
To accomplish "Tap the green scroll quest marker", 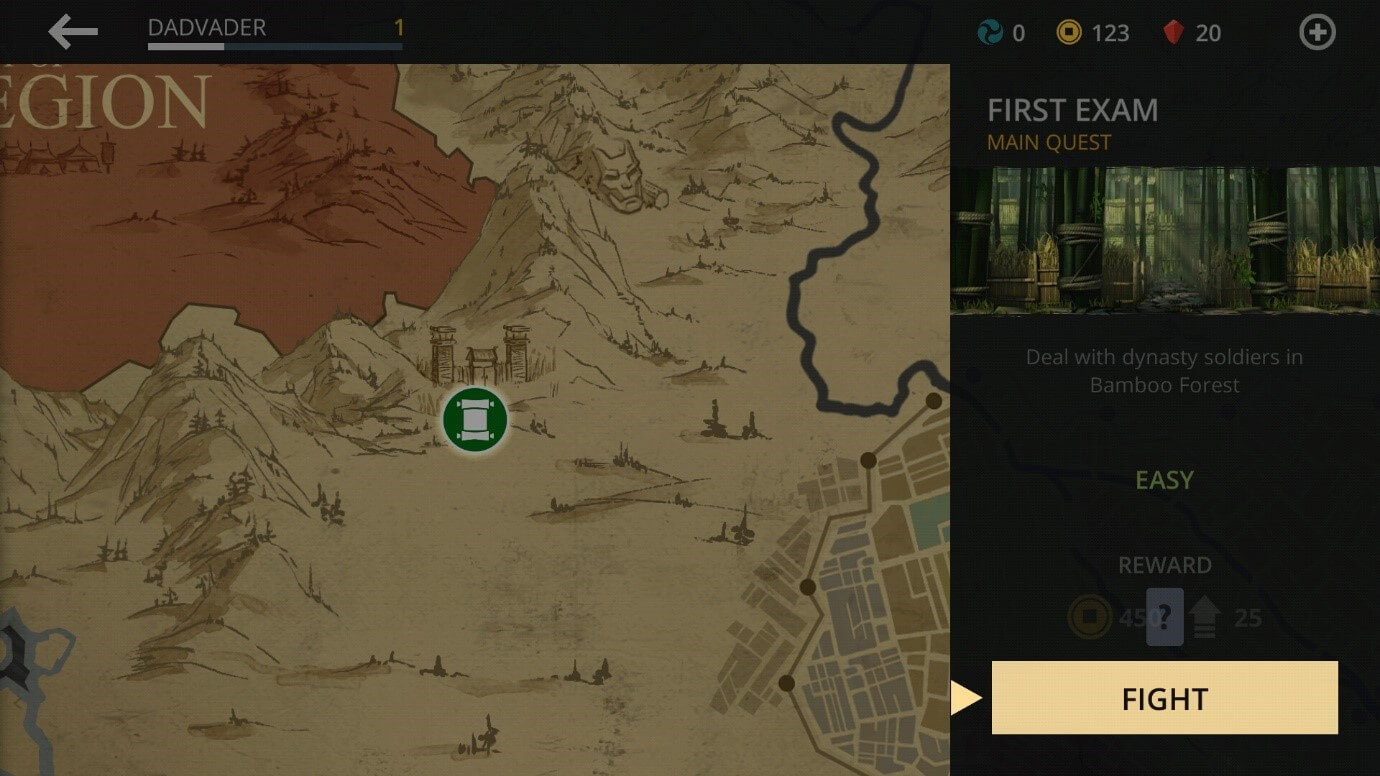I will tap(475, 419).
